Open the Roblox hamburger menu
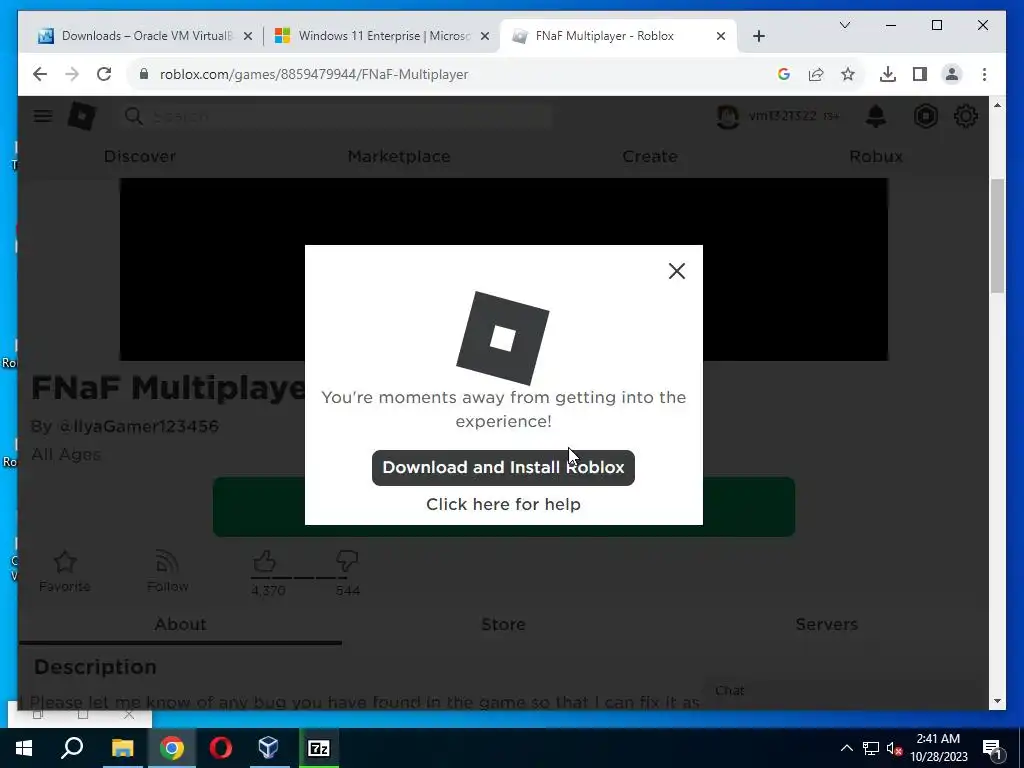The width and height of the screenshot is (1024, 768). click(43, 116)
